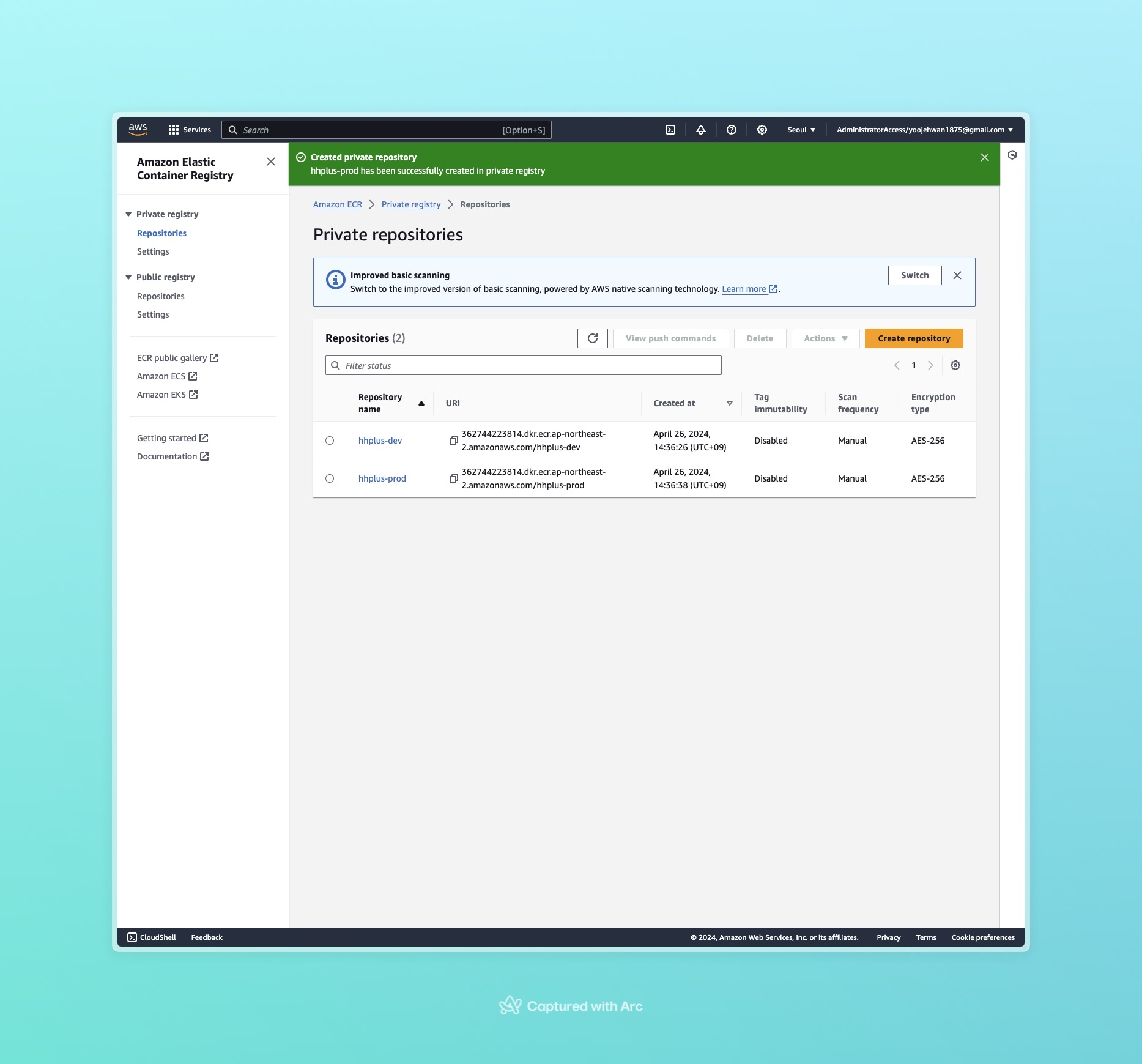Copy the hhplus-dev URI
The image size is (1142, 1064).
[x=454, y=441]
